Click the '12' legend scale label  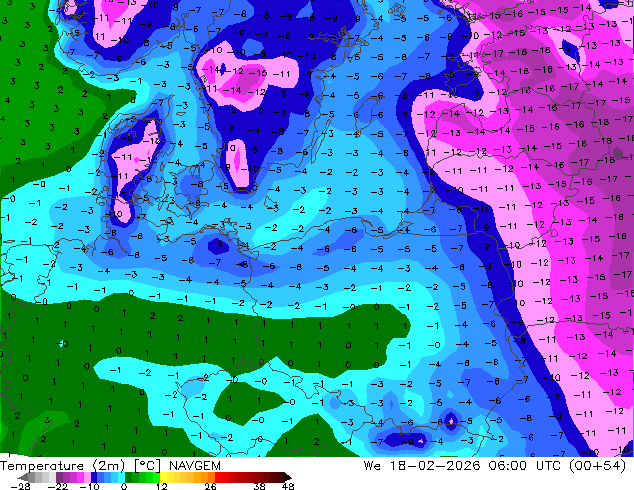tap(162, 486)
